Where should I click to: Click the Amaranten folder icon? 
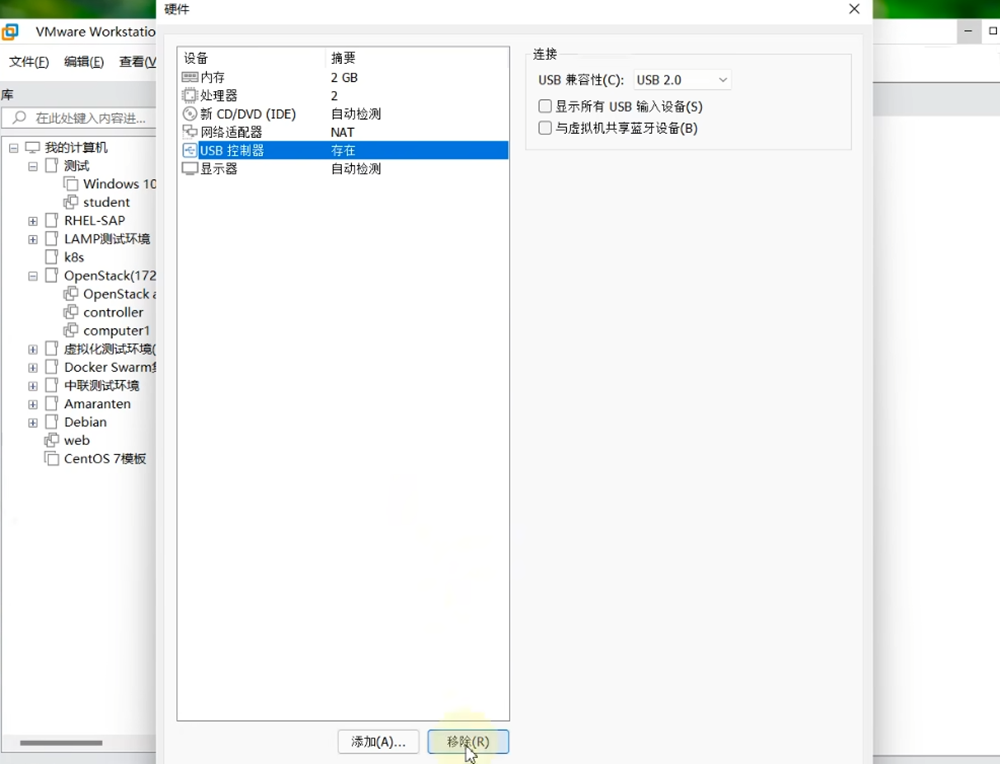52,404
